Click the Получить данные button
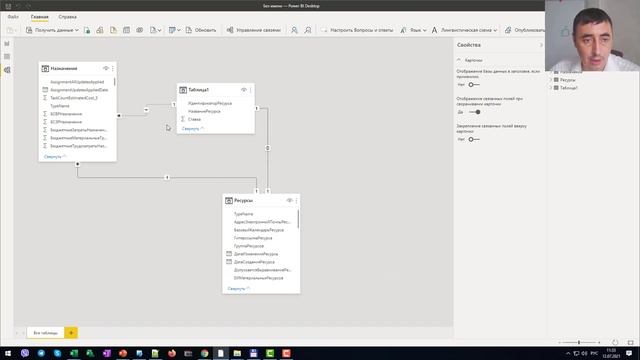 pyautogui.click(x=52, y=30)
